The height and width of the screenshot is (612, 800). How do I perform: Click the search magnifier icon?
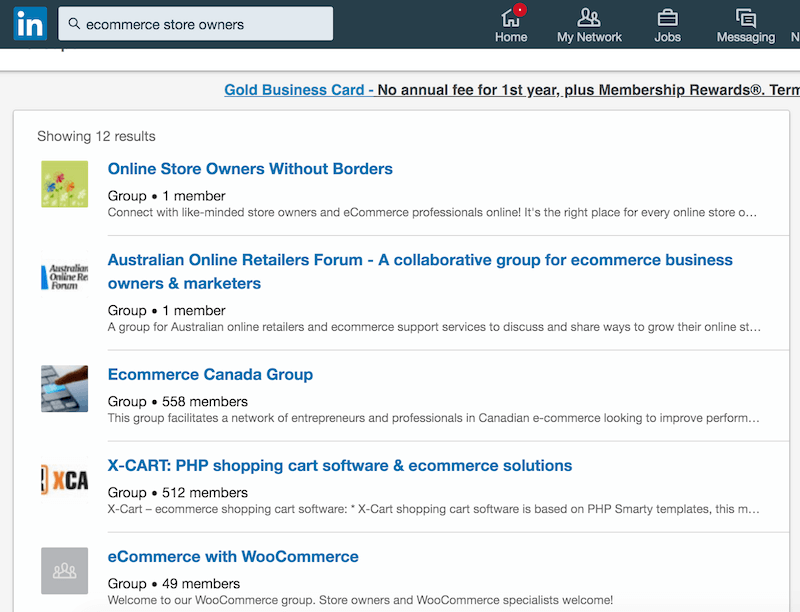click(x=74, y=23)
